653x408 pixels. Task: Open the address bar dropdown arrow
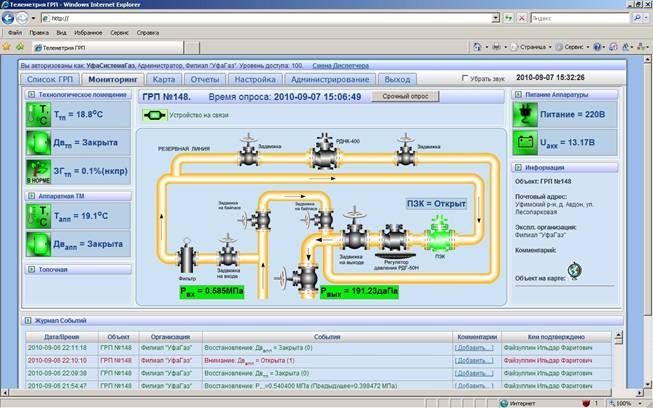(495, 18)
